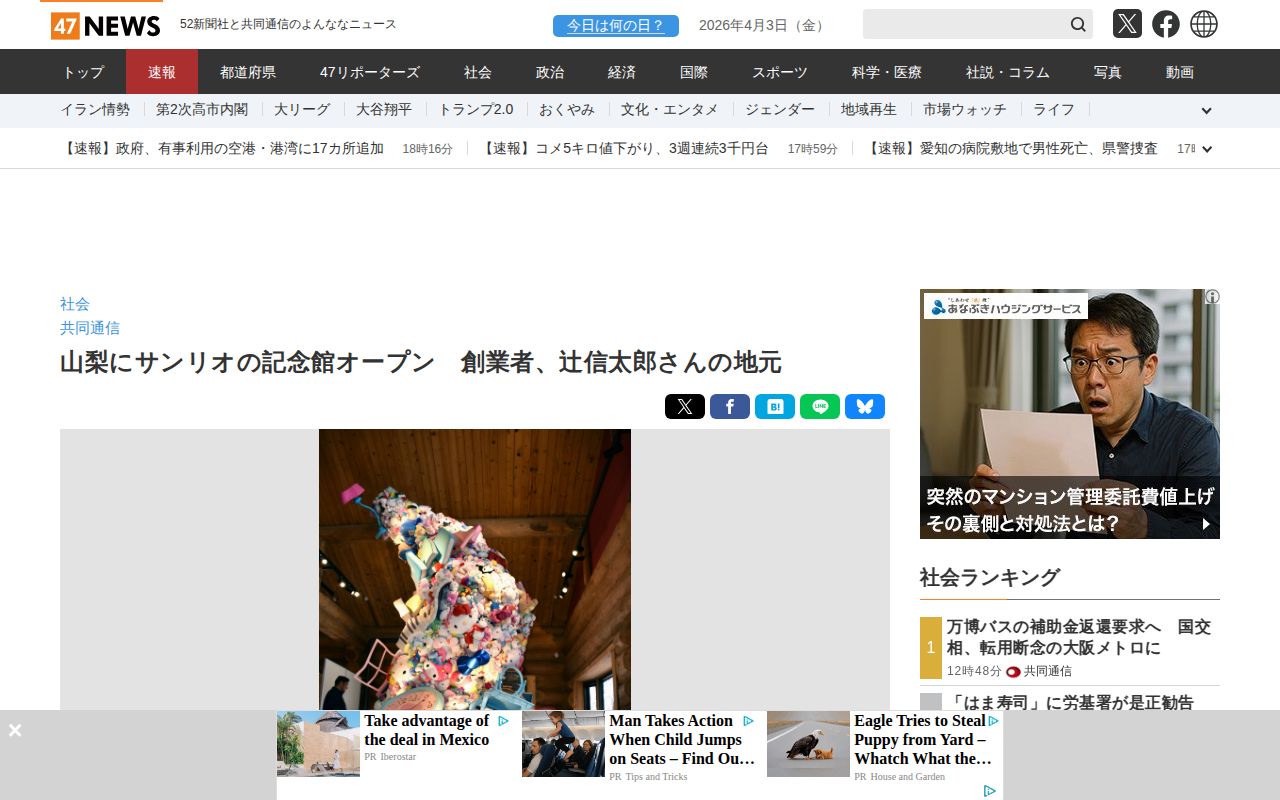Open the ranking article 「はま寿司」に労基署が是正勧告
1280x800 pixels.
[1070, 702]
